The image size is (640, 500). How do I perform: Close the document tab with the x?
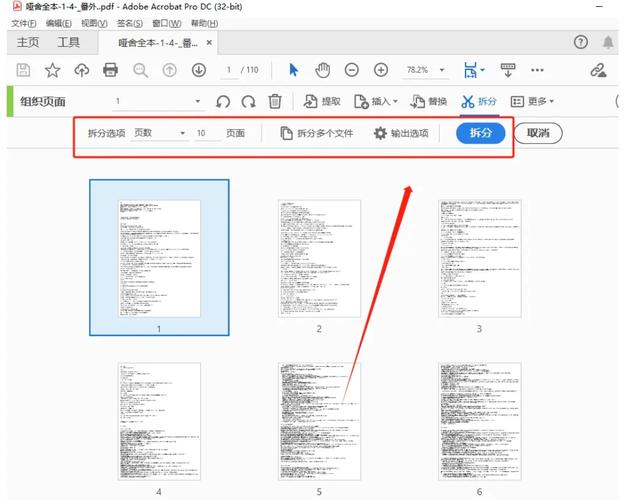click(209, 42)
